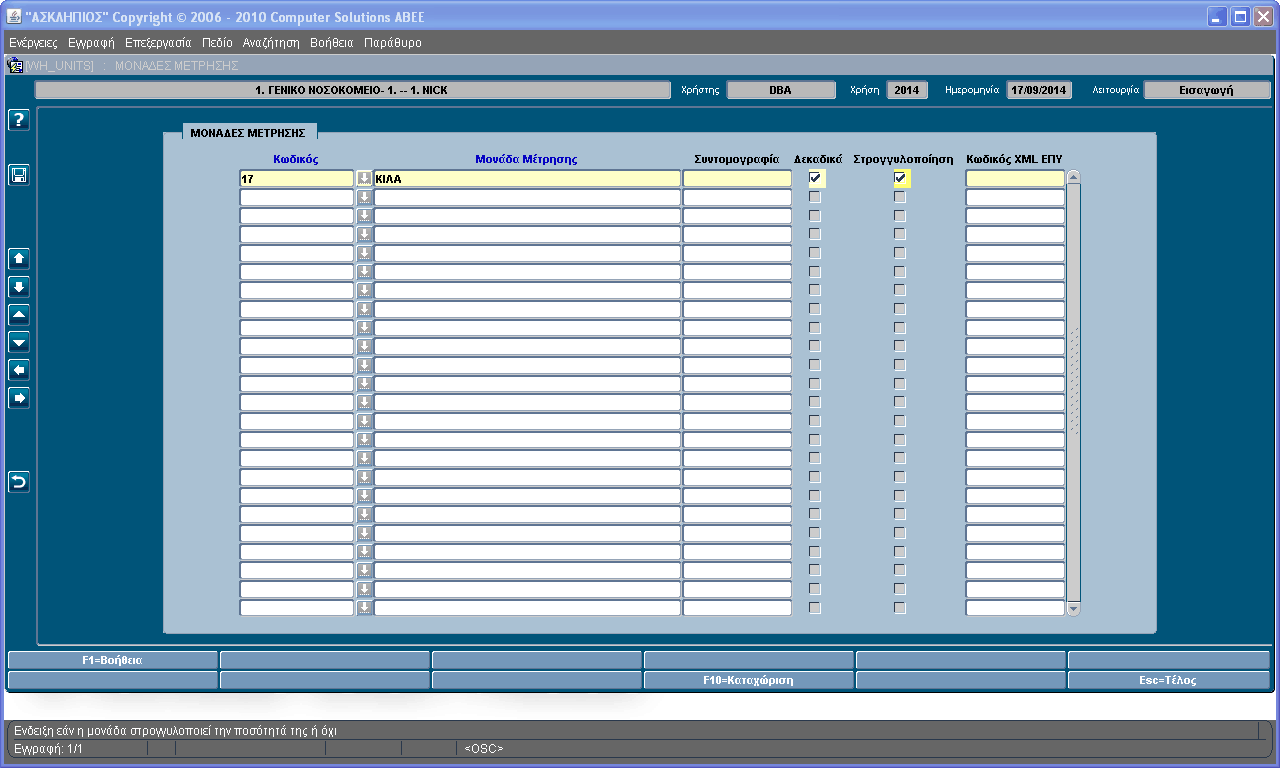The height and width of the screenshot is (768, 1280).
Task: Click the F1=Βοήθεια button
Action: click(x=112, y=660)
